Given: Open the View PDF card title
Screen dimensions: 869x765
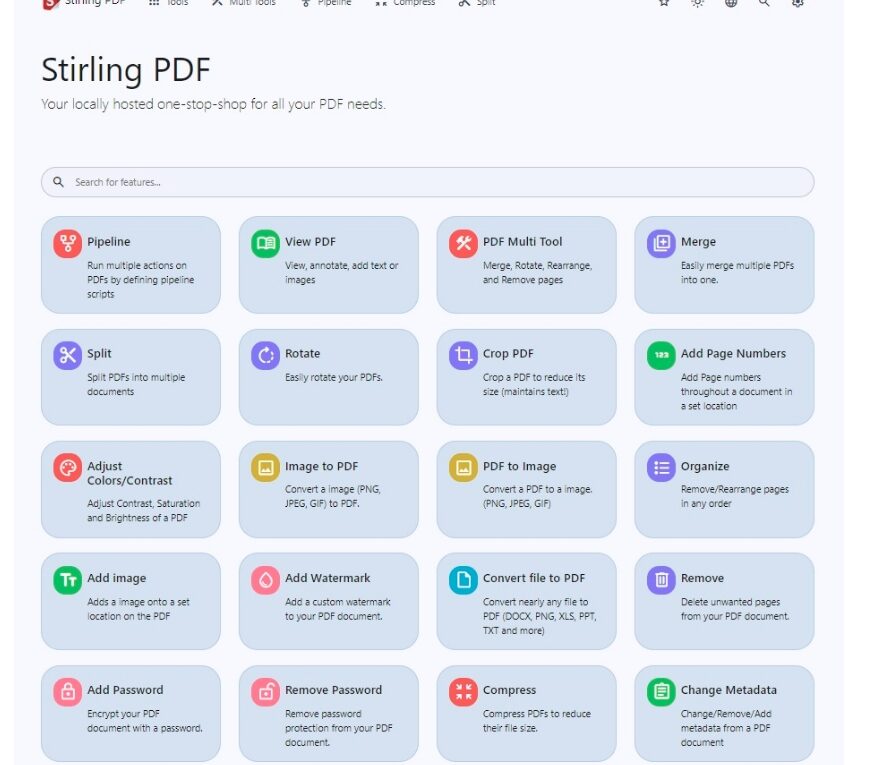Looking at the screenshot, I should [310, 242].
